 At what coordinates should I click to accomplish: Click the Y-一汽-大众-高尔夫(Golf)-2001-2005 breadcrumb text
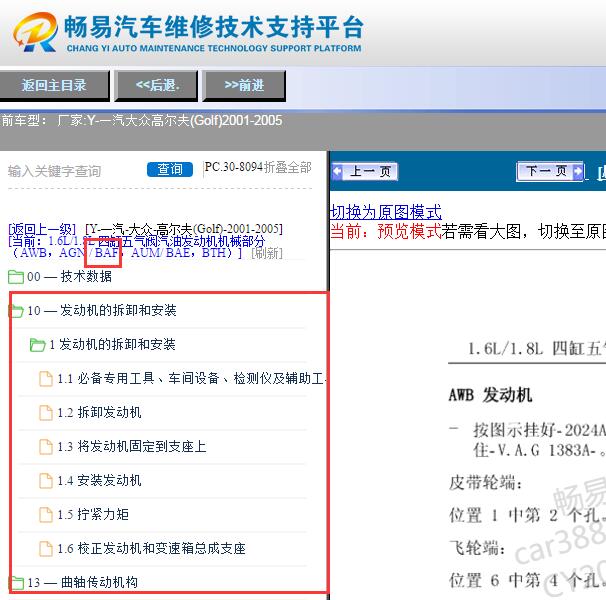(x=184, y=229)
